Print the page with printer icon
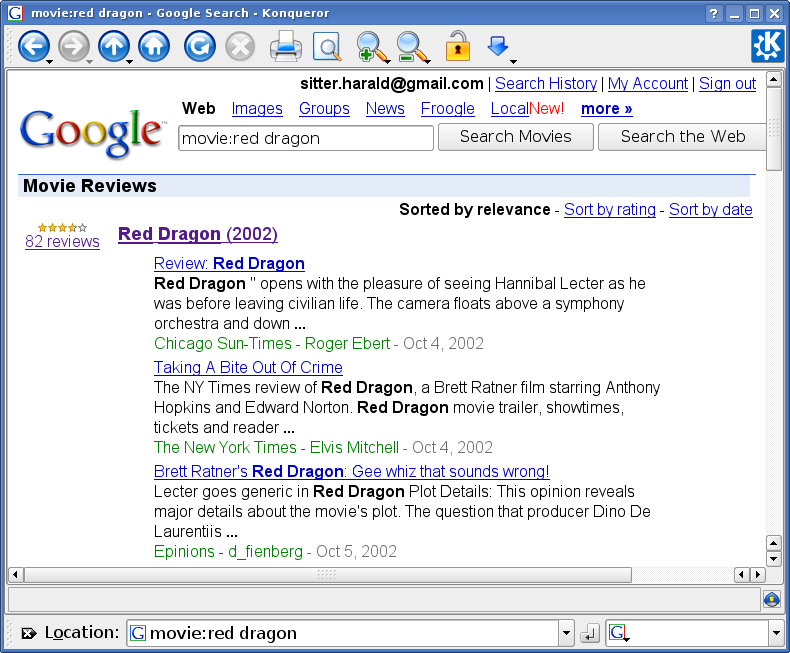The image size is (790, 653). click(286, 46)
